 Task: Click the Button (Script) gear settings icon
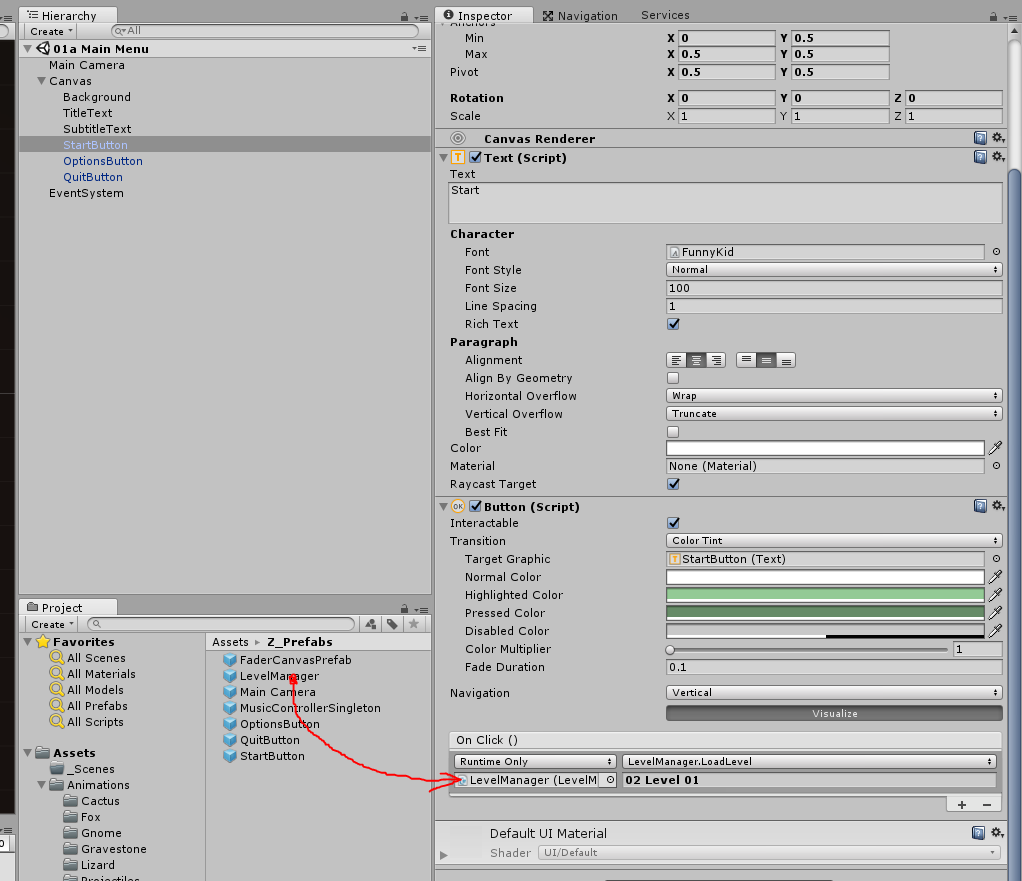[998, 506]
